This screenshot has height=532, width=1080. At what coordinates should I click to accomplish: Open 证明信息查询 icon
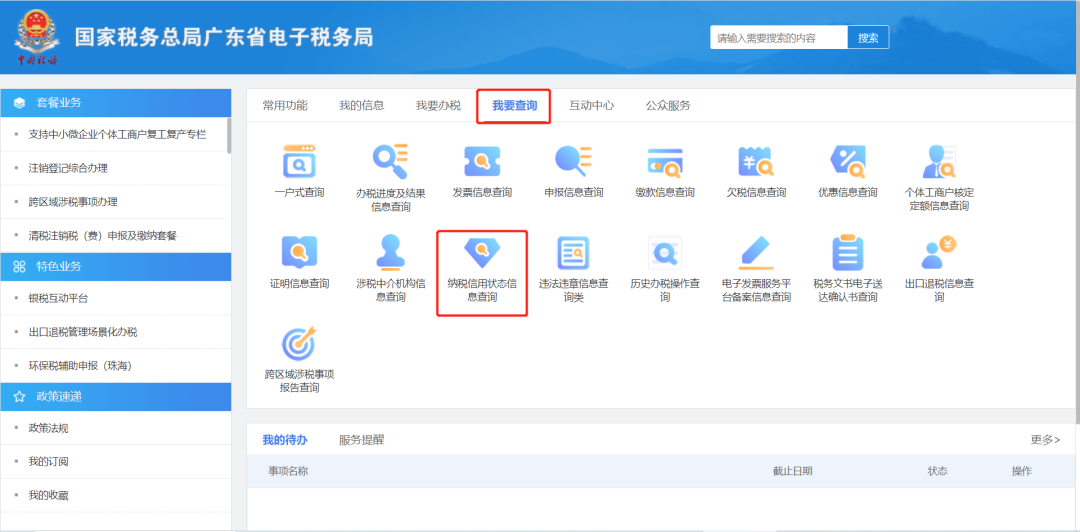click(299, 252)
